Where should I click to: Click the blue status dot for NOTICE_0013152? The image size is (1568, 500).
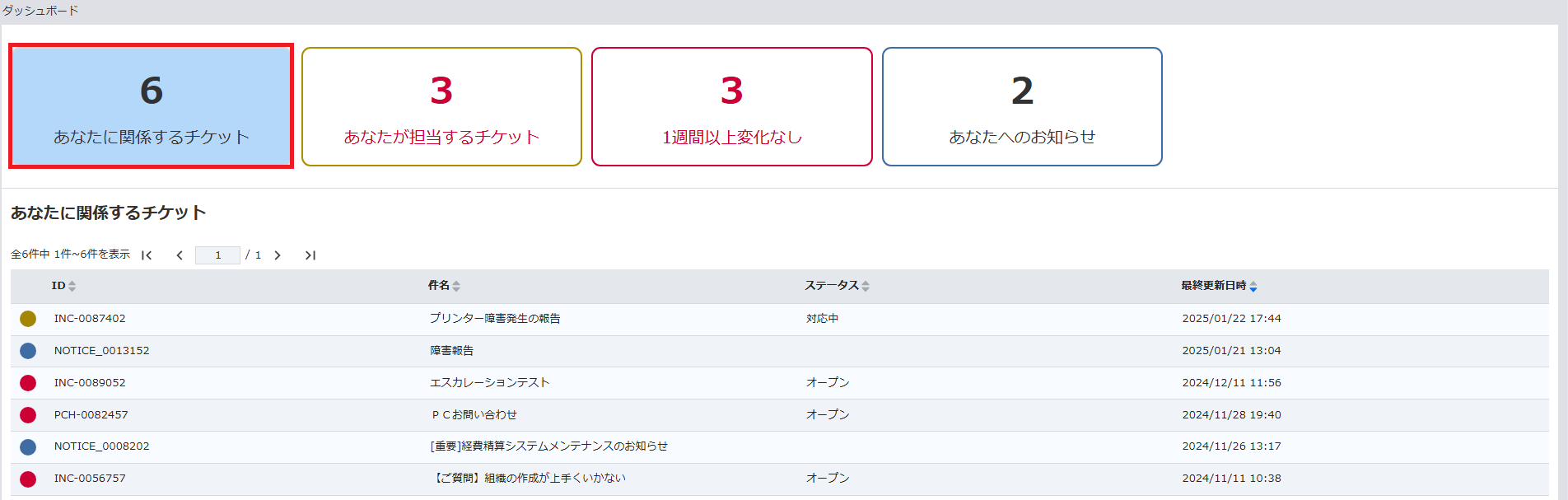28,351
